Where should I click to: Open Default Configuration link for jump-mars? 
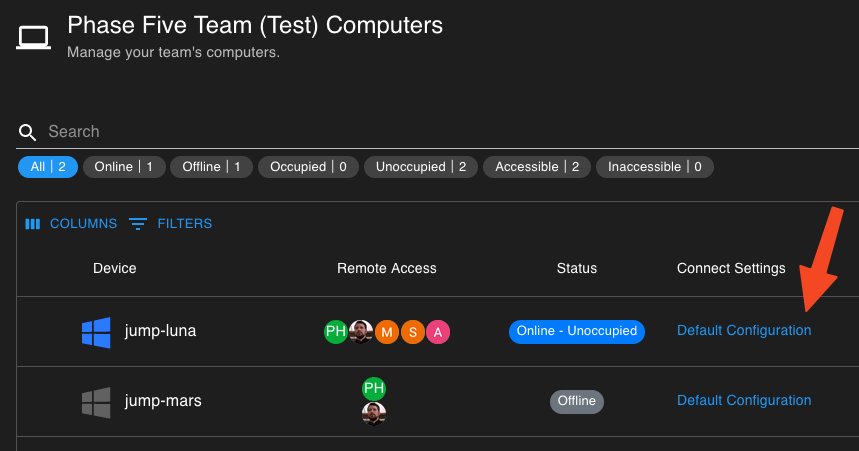pos(744,401)
